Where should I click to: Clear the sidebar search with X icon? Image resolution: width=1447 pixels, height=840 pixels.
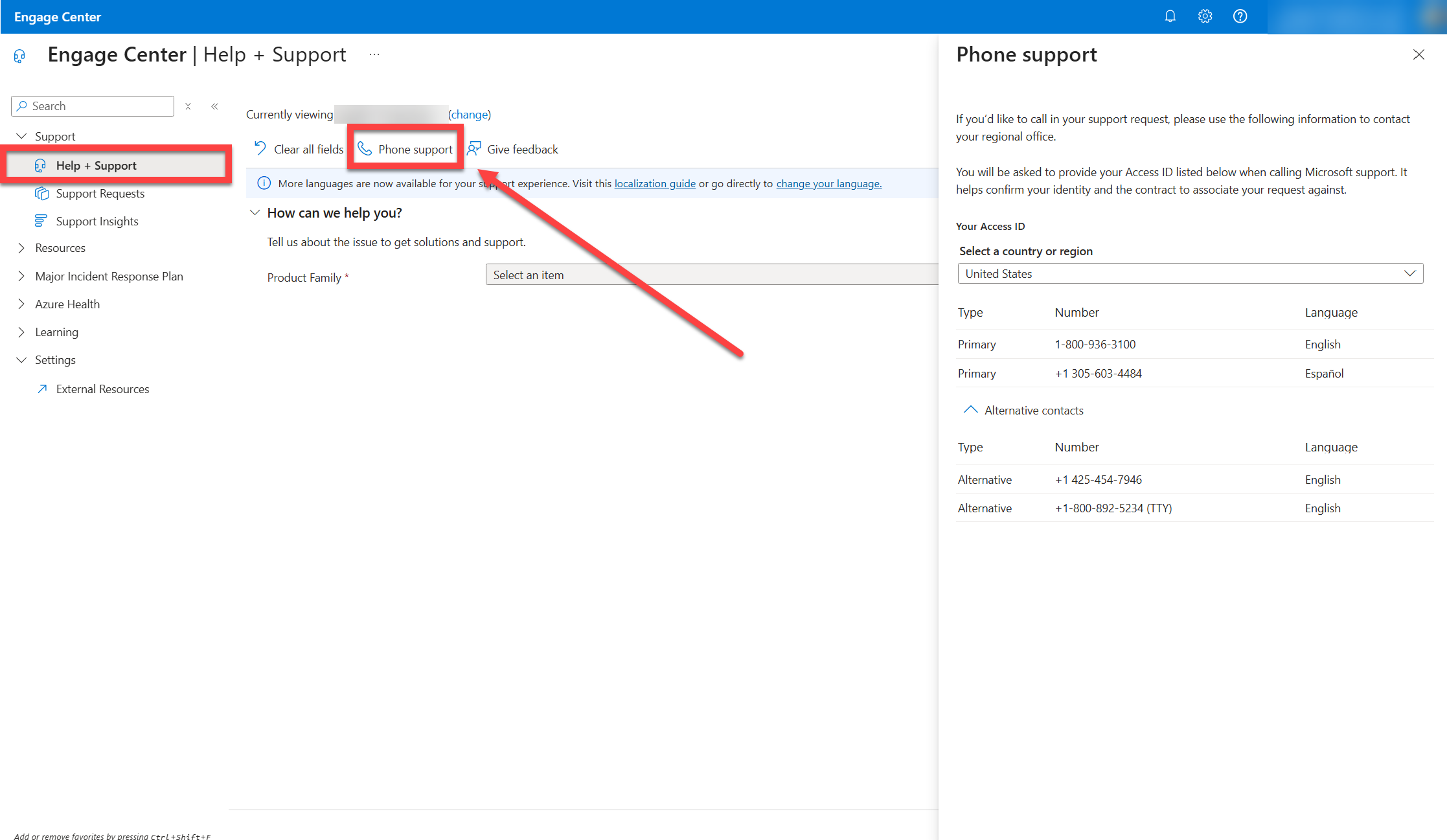[x=188, y=106]
